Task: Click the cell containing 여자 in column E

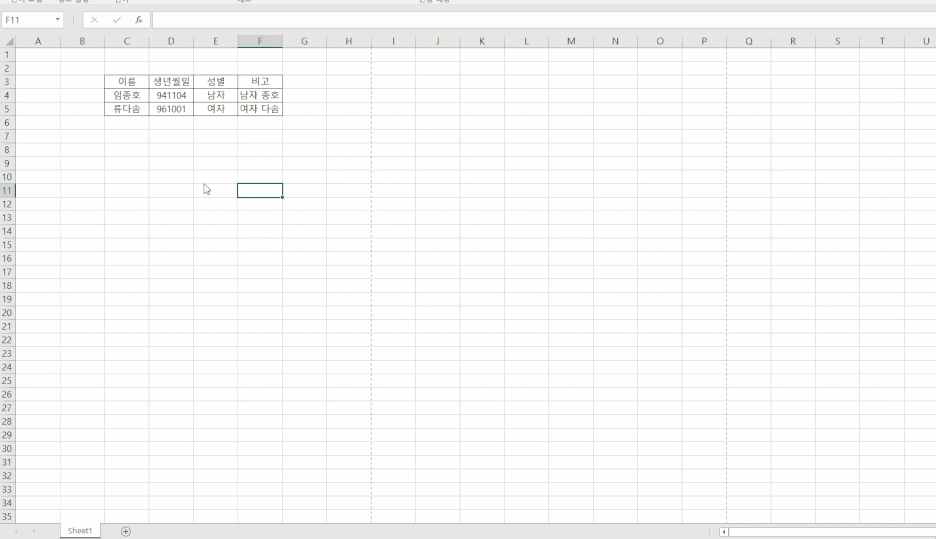Action: tap(215, 109)
